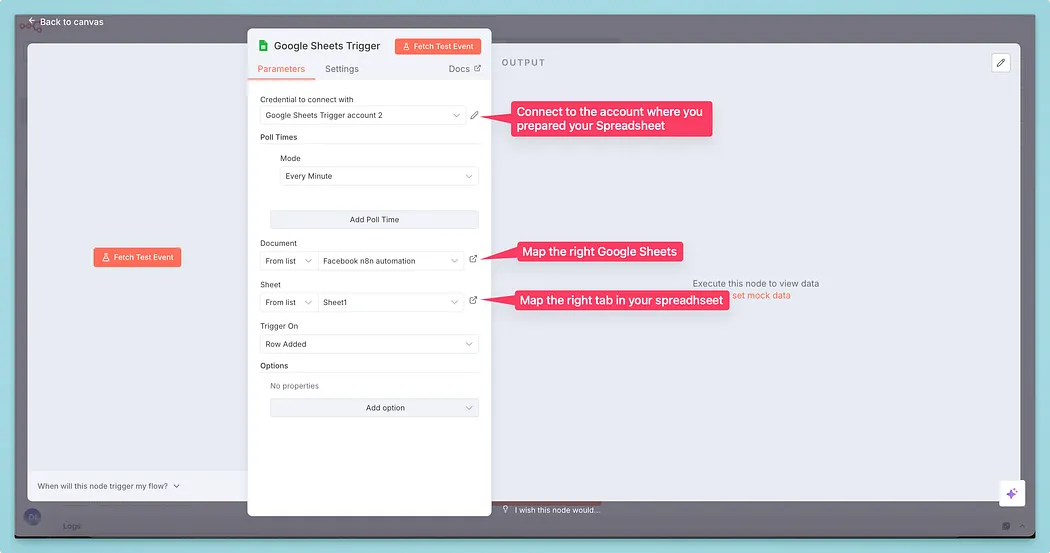Open the Sheet1 selection dropdown
This screenshot has height=553, width=1050.
coord(391,303)
